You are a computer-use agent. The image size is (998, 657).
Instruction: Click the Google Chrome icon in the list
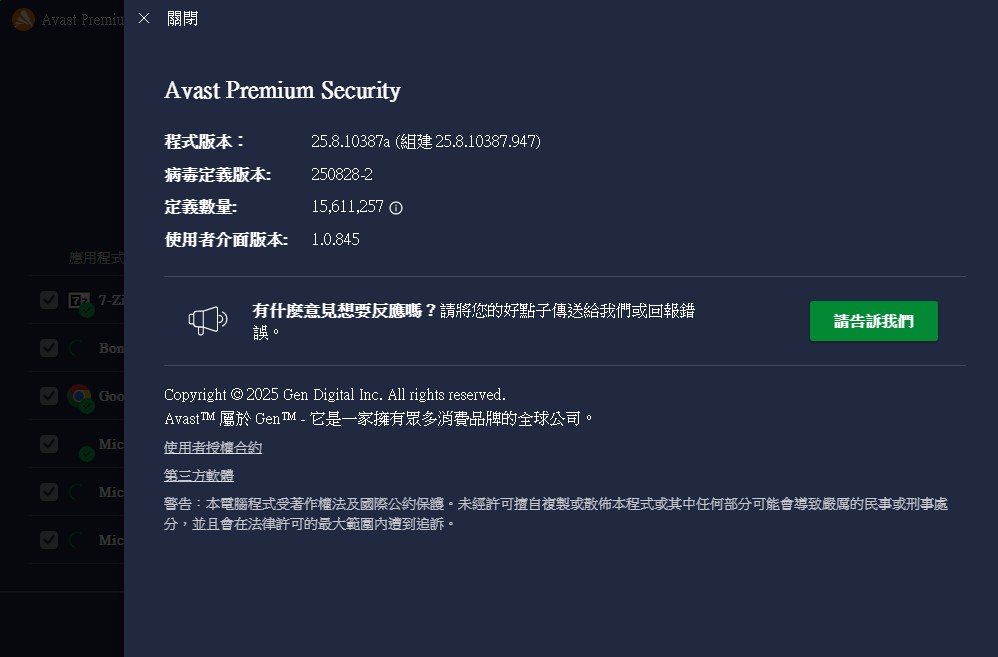coord(80,396)
